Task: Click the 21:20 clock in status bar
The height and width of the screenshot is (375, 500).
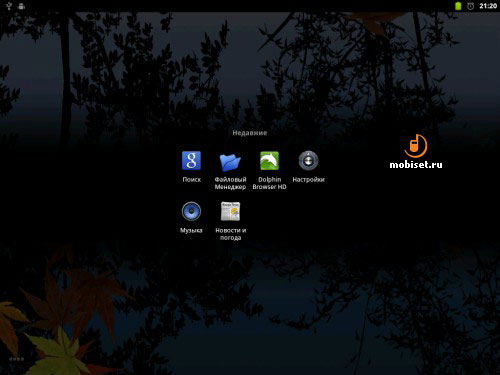Action: point(488,6)
